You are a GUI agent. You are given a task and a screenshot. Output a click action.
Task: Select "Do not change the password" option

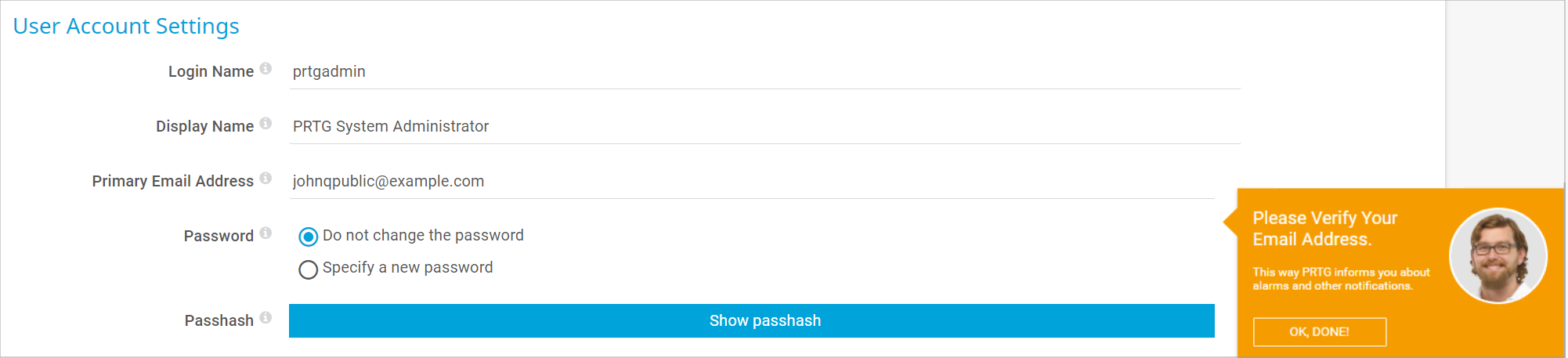(309, 237)
